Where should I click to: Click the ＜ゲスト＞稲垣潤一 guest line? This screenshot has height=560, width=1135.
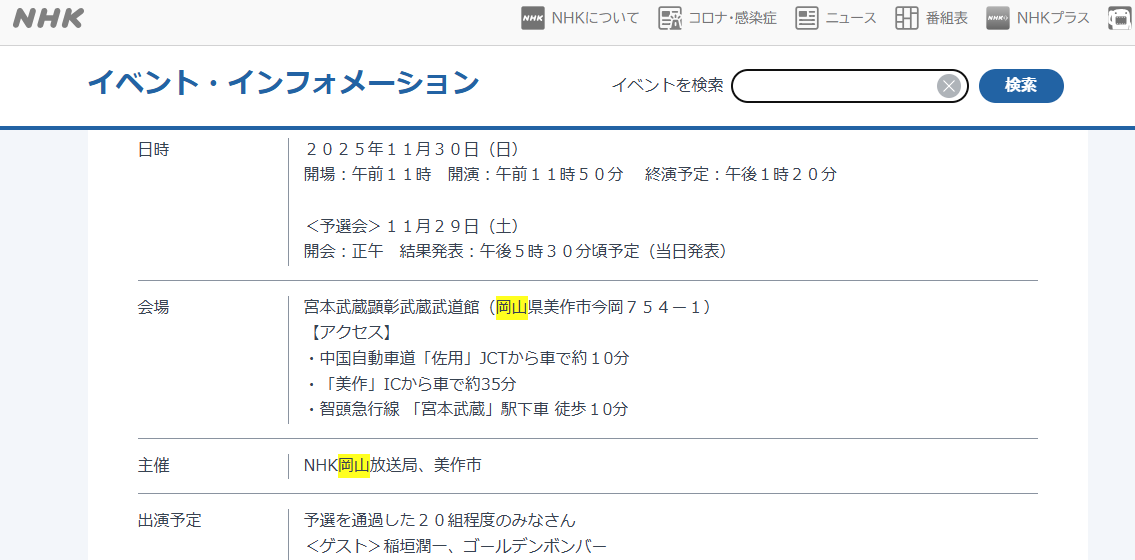(455, 545)
